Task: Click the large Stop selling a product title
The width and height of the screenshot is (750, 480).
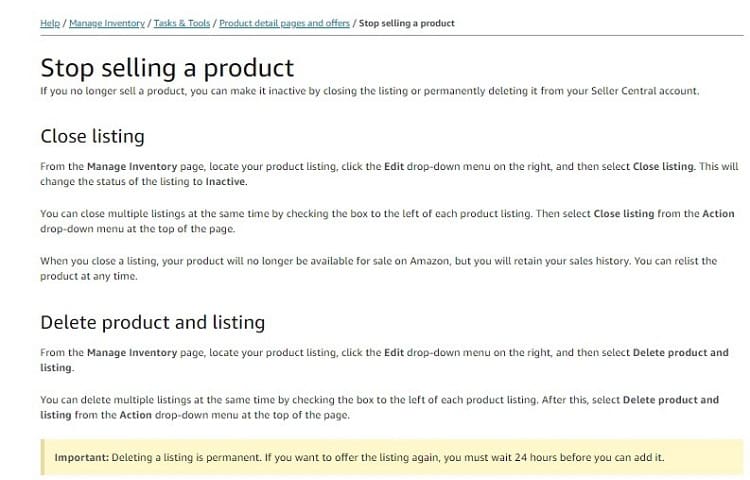Action: click(167, 68)
